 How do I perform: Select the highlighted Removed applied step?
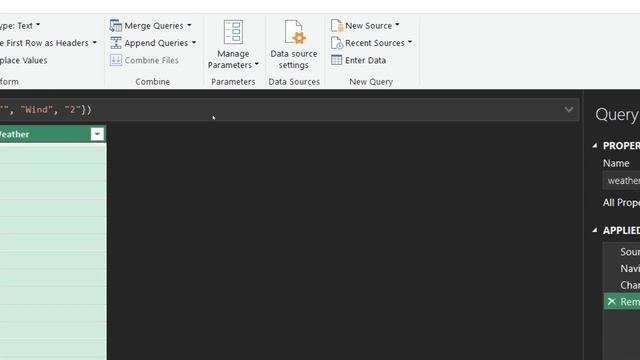[629, 302]
